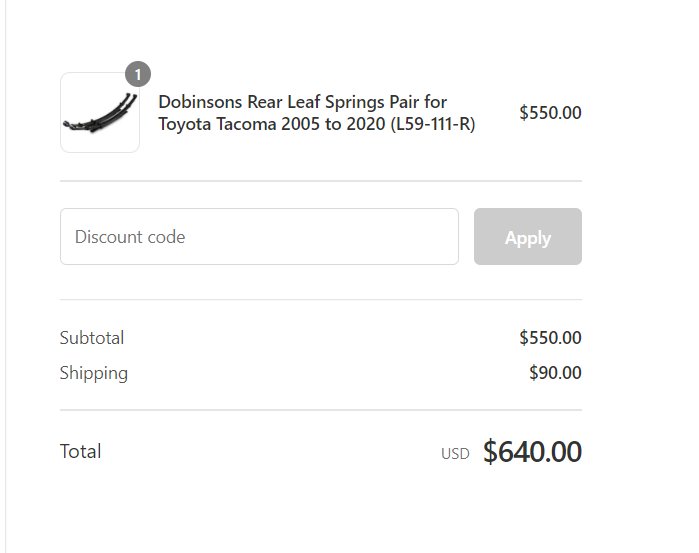Click the word Pair in the product title
Image resolution: width=699 pixels, height=553 pixels.
point(404,102)
